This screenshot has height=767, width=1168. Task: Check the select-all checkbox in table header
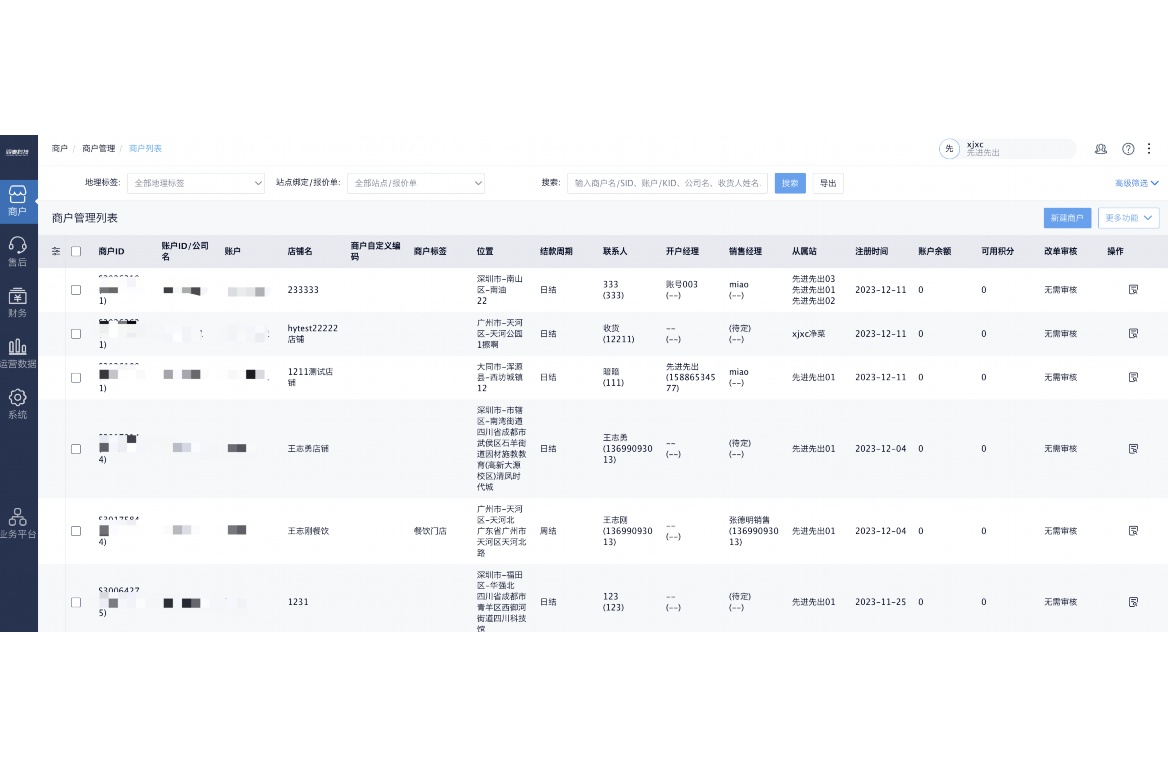(76, 251)
